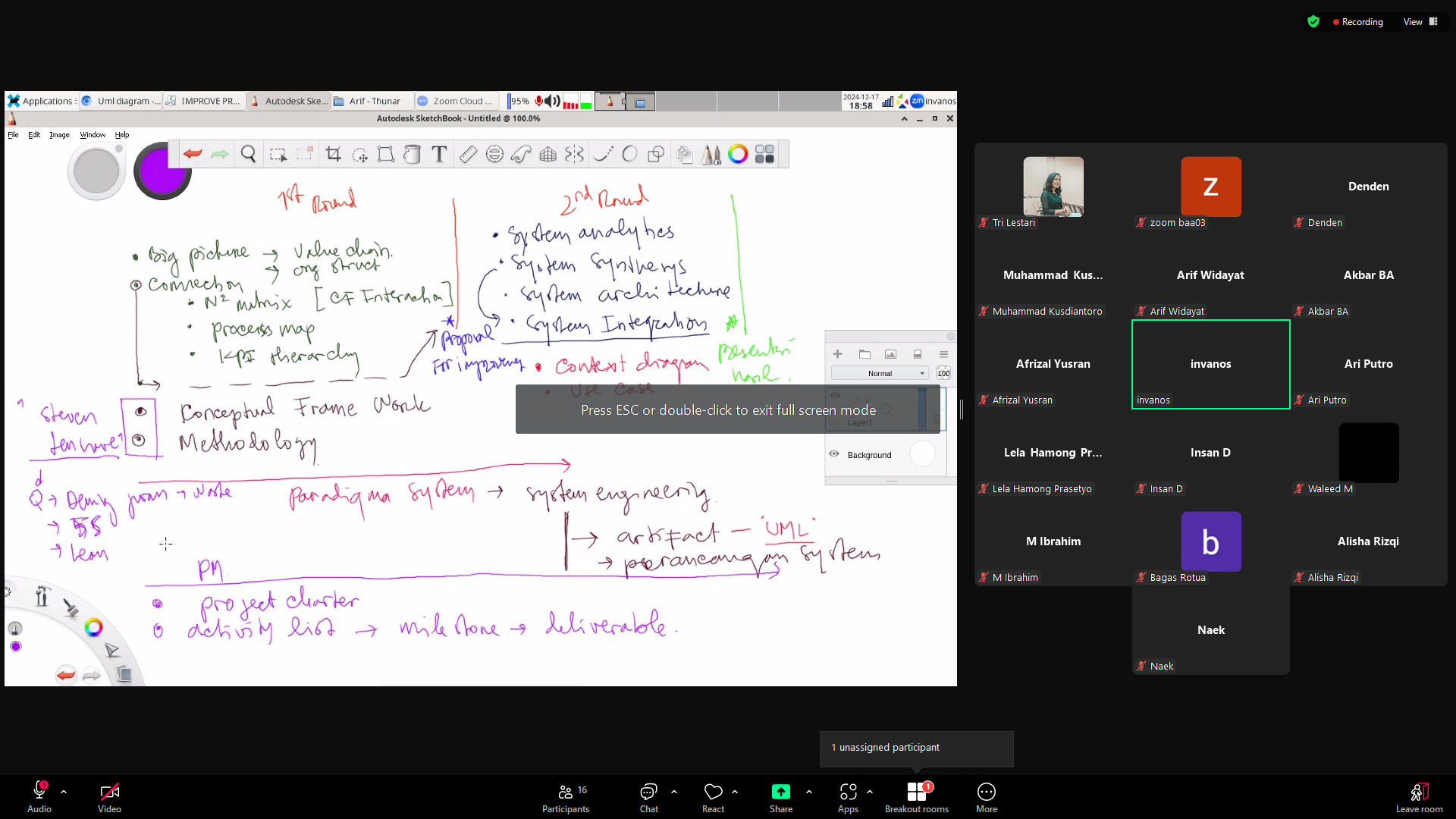Expand share options arrow
This screenshot has width=1456, height=819.
pos(809,792)
